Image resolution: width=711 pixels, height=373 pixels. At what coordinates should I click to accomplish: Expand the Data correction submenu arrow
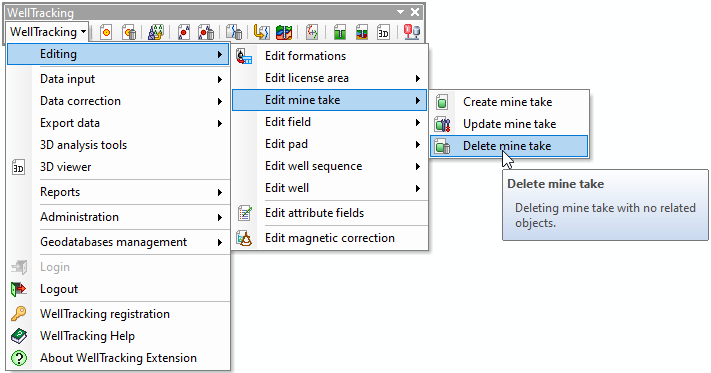pyautogui.click(x=219, y=102)
